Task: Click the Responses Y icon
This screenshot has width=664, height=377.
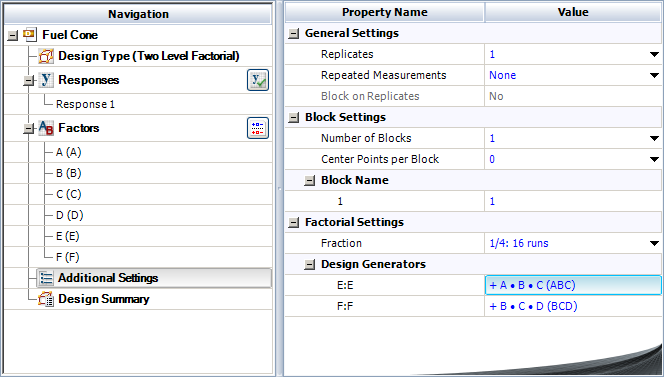Action: tap(46, 80)
